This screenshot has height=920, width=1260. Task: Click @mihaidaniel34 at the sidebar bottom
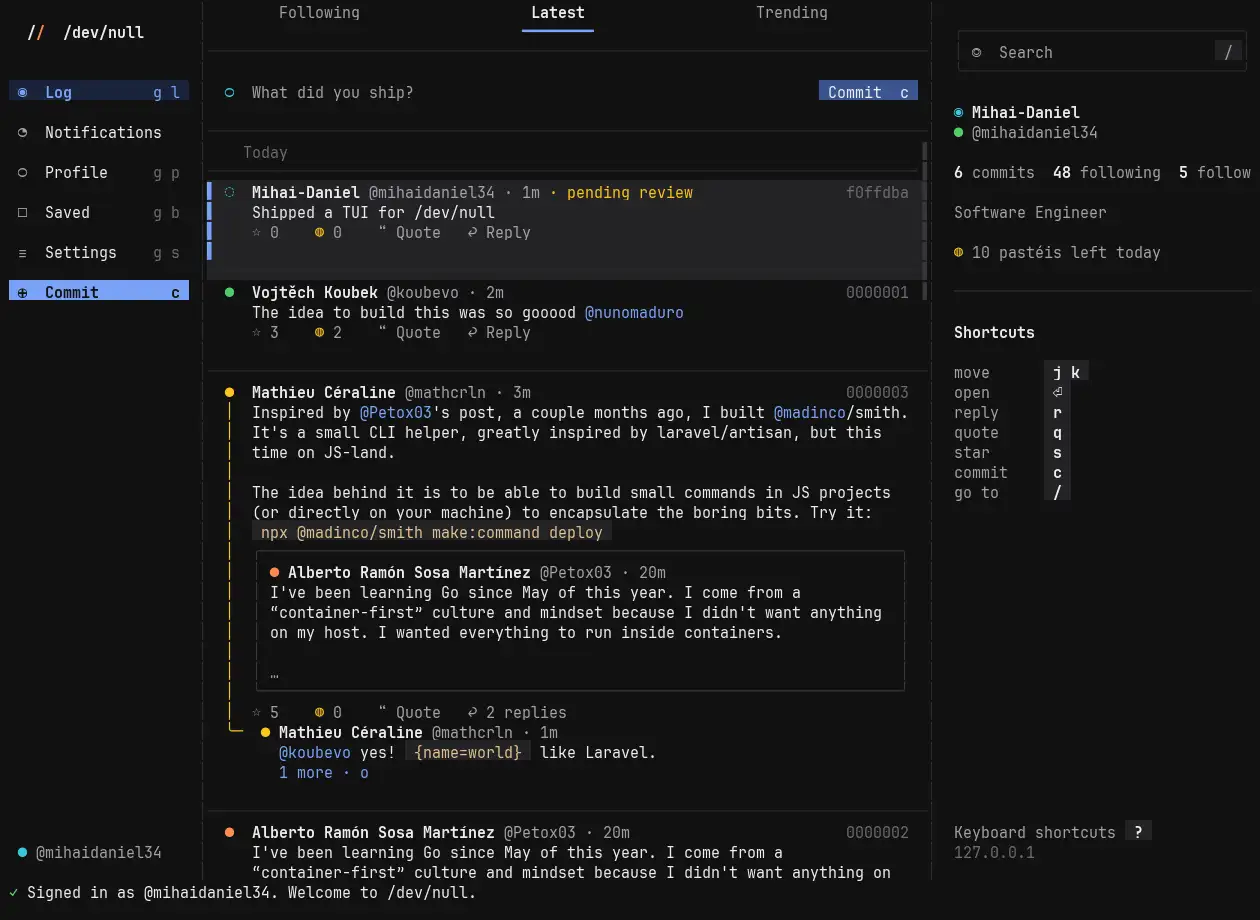(99, 852)
